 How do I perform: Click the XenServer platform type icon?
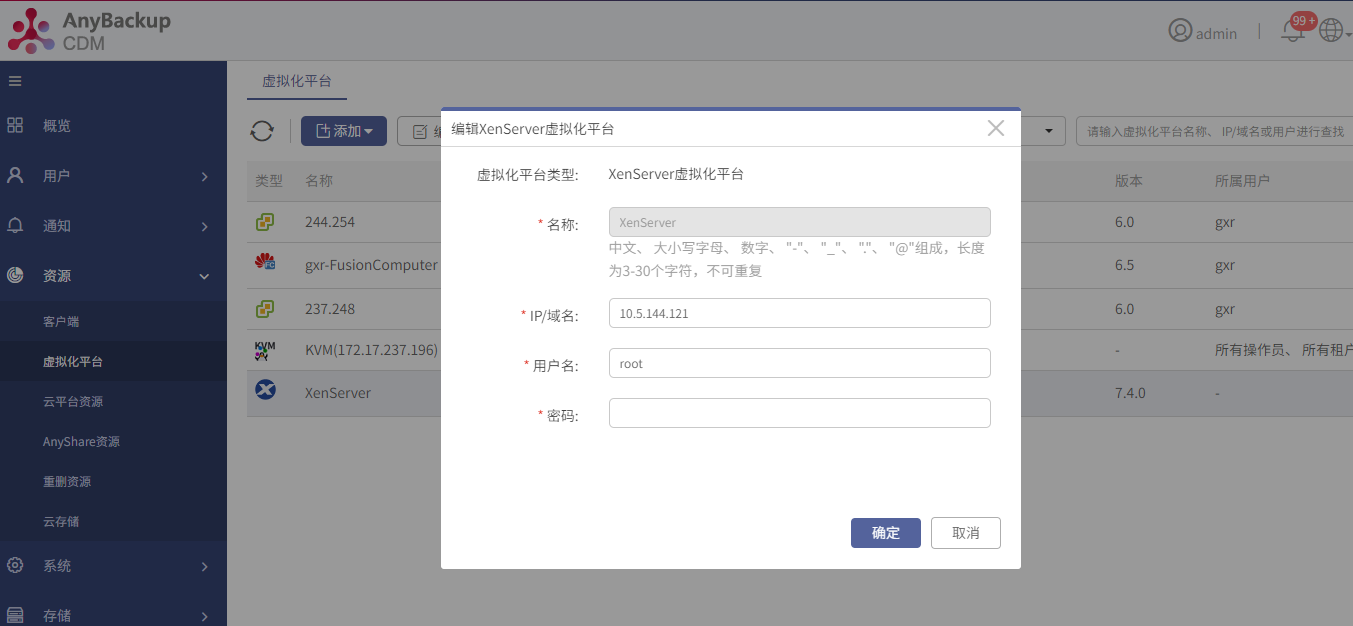pos(265,391)
